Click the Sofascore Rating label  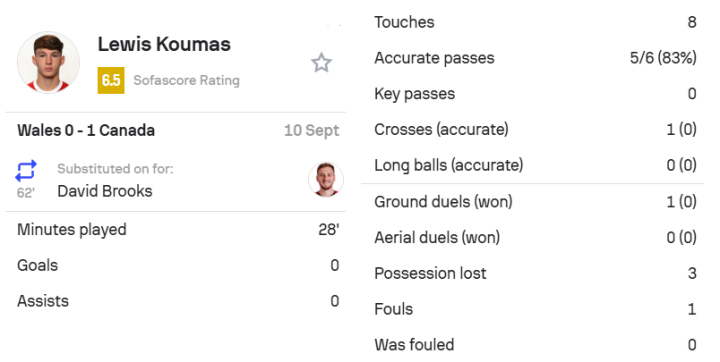186,80
